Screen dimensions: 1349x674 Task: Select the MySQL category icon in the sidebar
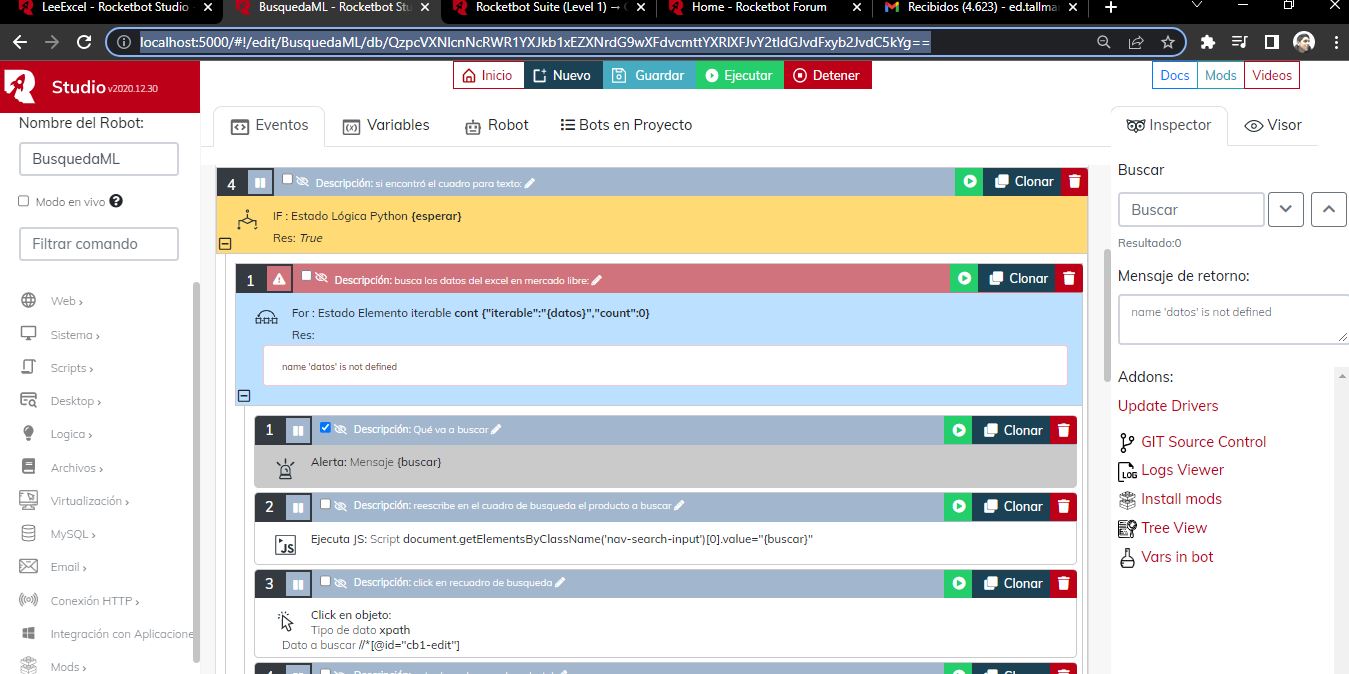[29, 533]
